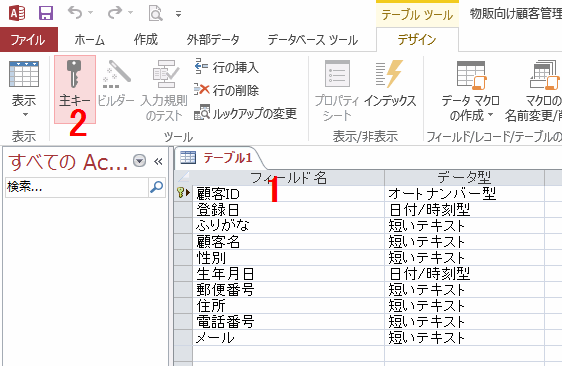
Task: Expand the 表示 view dropdown arrow
Action: [x=25, y=115]
